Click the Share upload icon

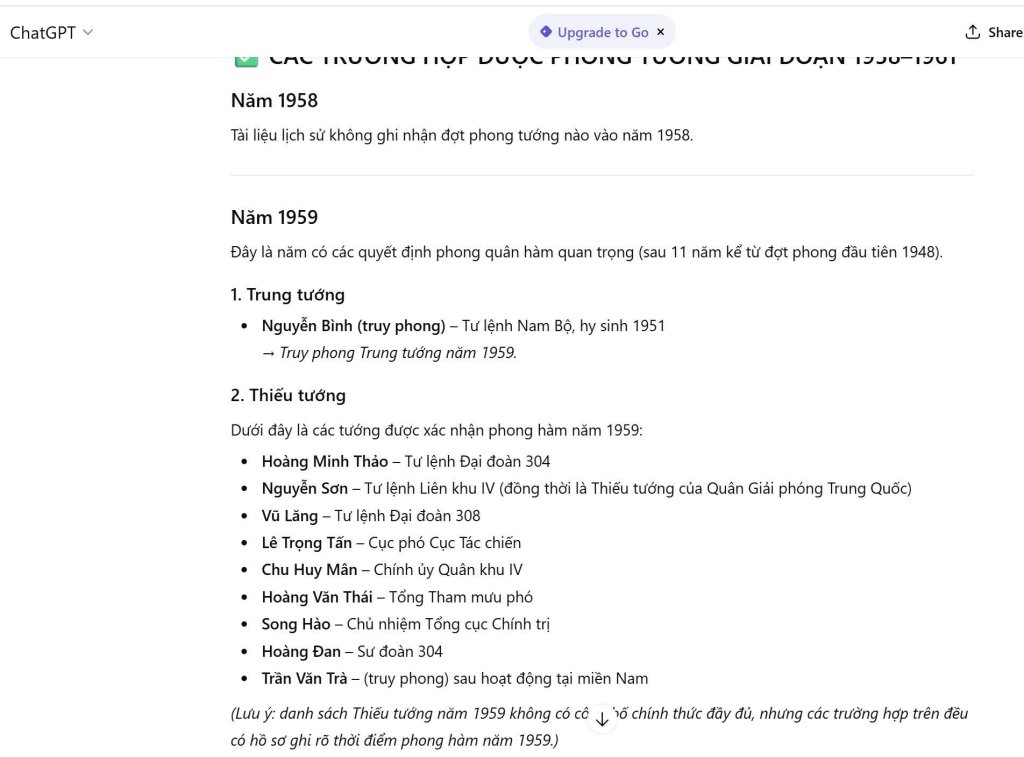[x=972, y=32]
